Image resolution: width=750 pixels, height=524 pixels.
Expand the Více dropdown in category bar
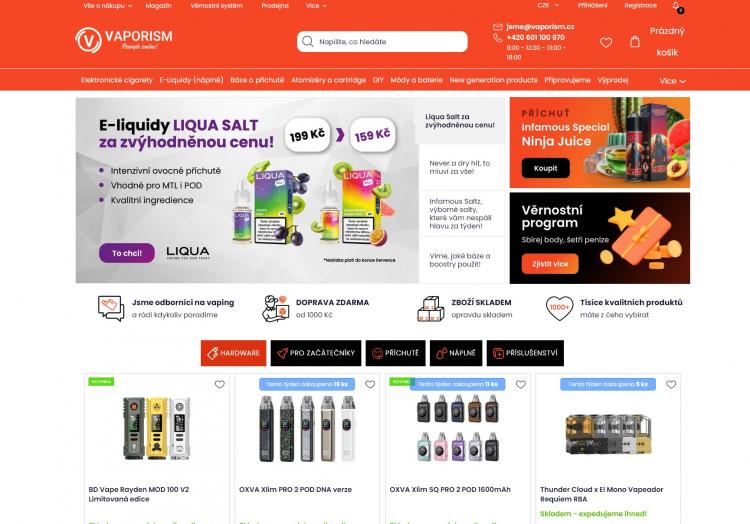672,81
